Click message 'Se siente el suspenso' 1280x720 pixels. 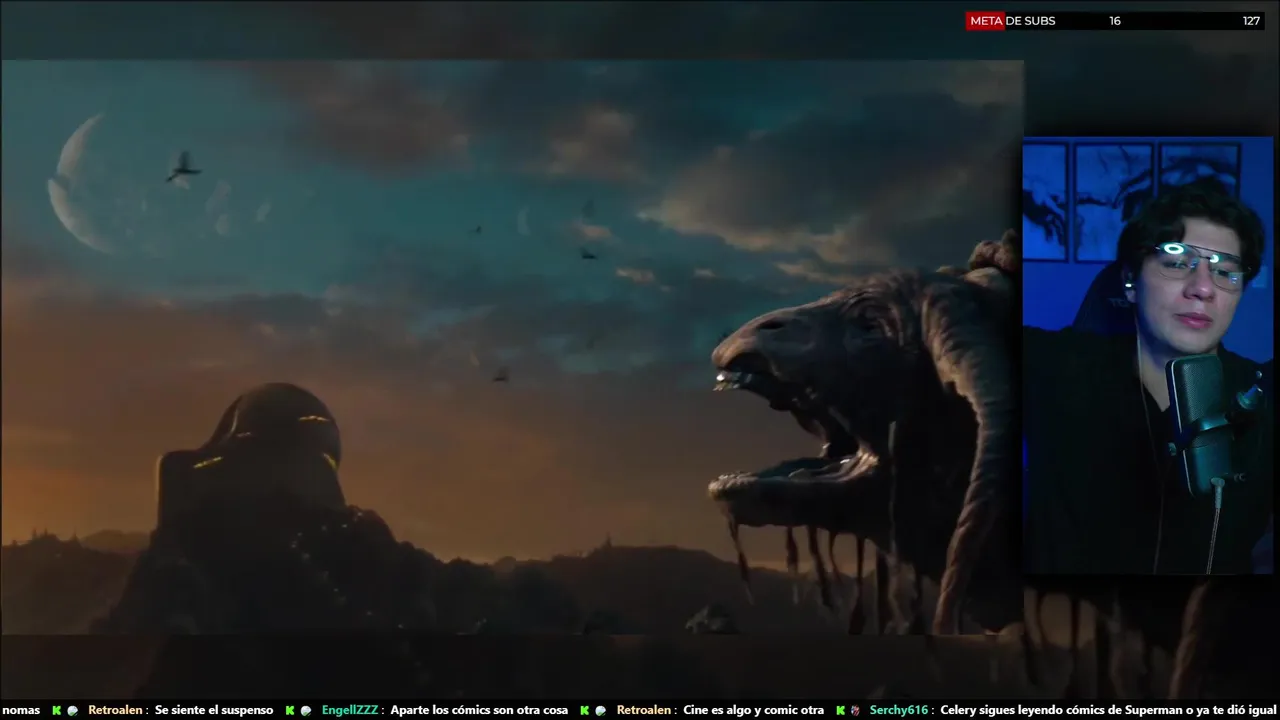(214, 710)
